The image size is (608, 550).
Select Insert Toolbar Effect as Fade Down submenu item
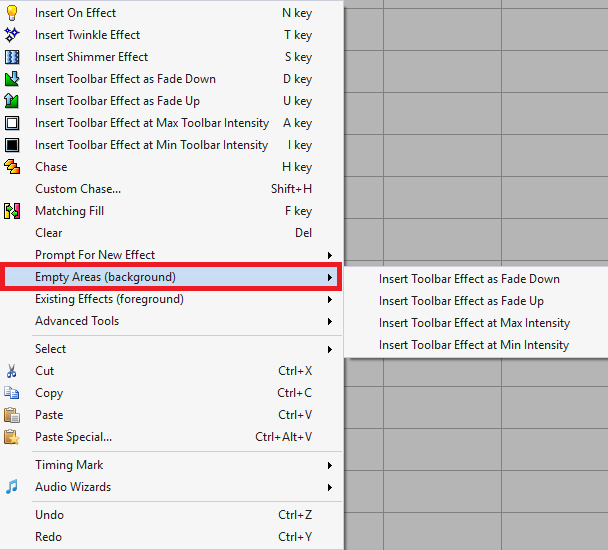point(469,279)
